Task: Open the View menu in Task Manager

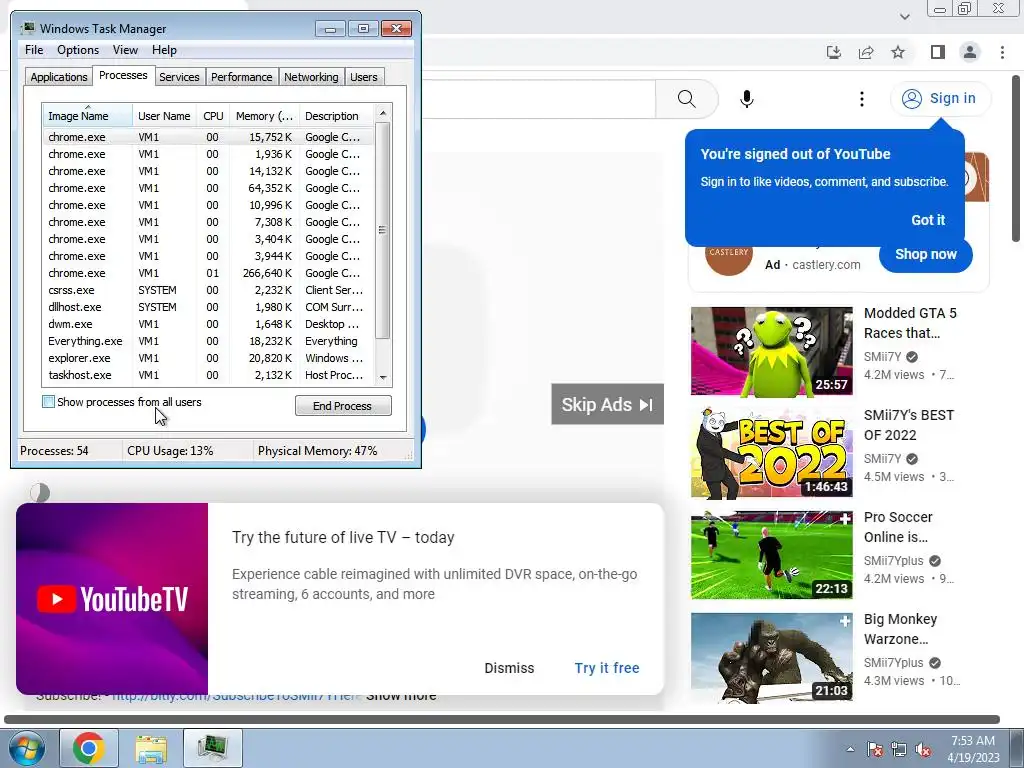Action: pyautogui.click(x=125, y=50)
